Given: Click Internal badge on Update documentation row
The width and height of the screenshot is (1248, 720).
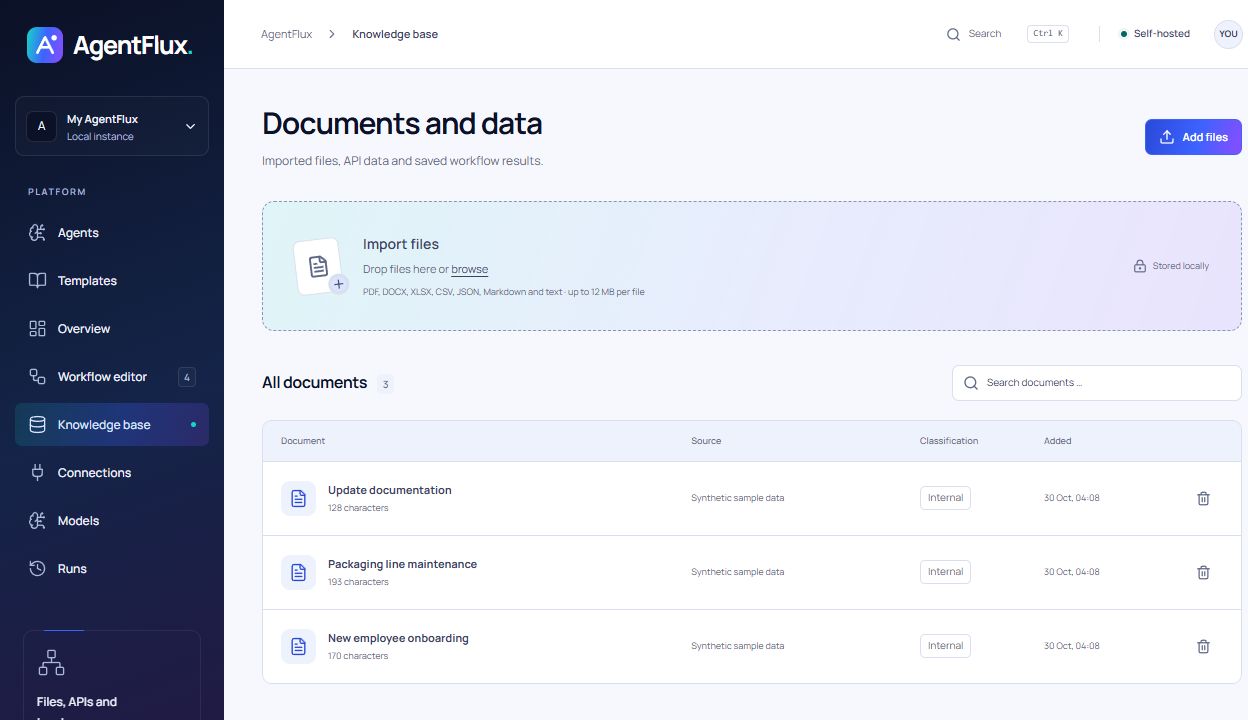Looking at the screenshot, I should [945, 498].
